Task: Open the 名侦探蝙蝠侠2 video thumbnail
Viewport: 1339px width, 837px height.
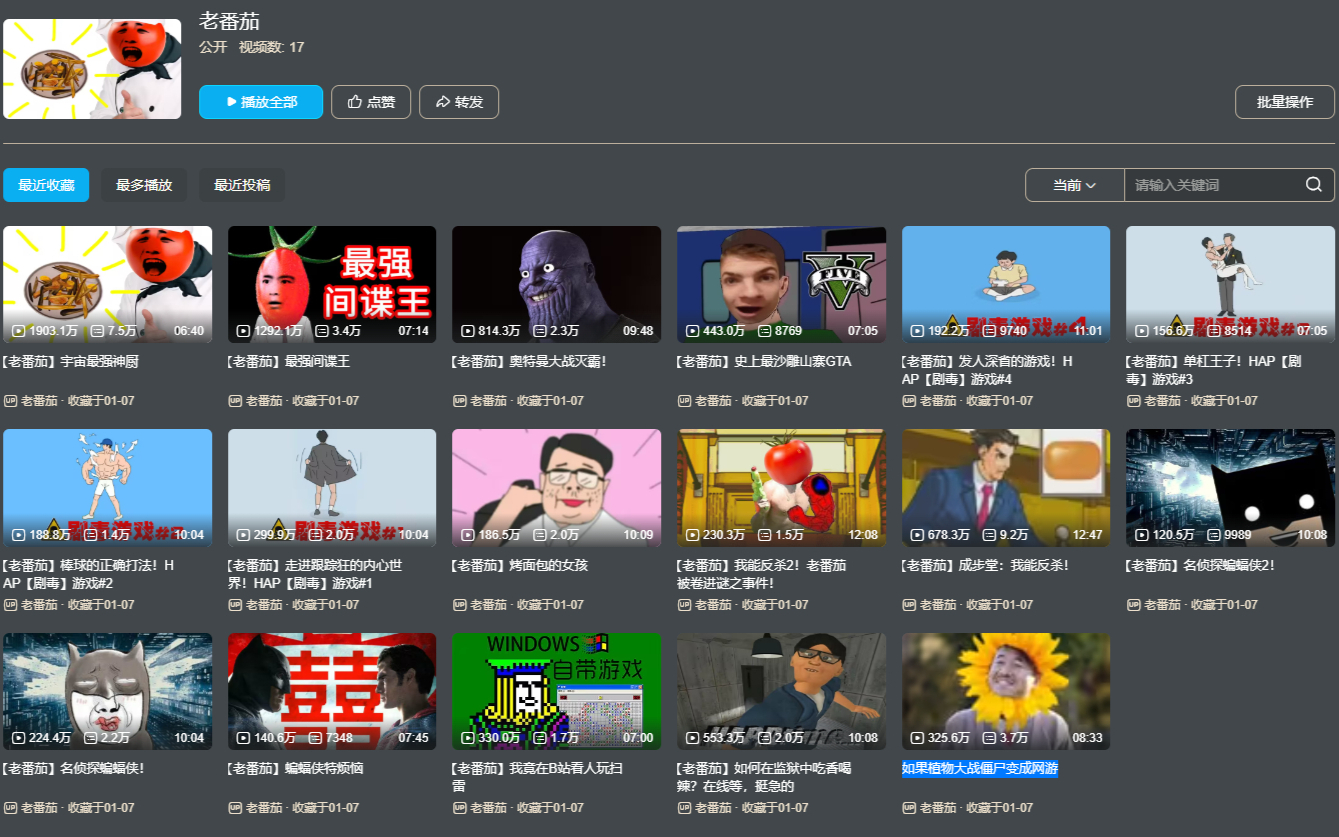Action: [x=1230, y=488]
